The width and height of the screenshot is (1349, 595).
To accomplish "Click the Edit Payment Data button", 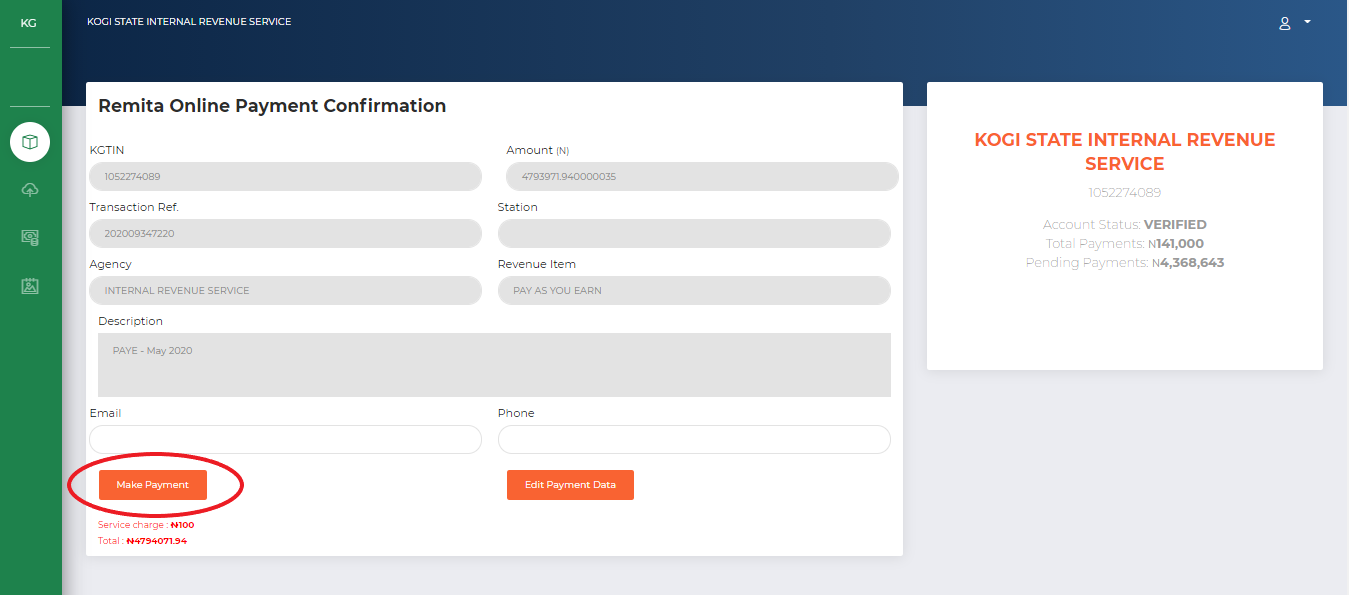I will pyautogui.click(x=570, y=485).
